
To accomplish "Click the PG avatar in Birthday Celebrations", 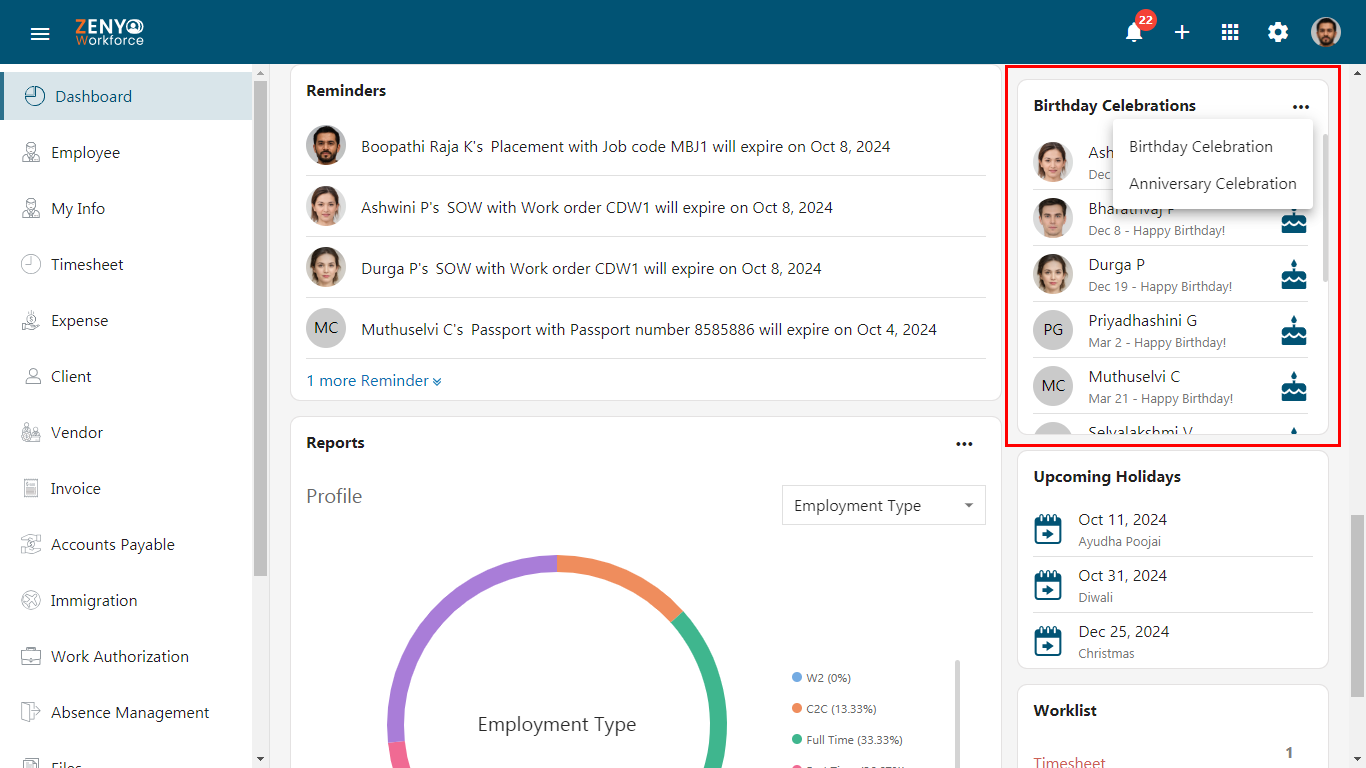I will (x=1053, y=330).
